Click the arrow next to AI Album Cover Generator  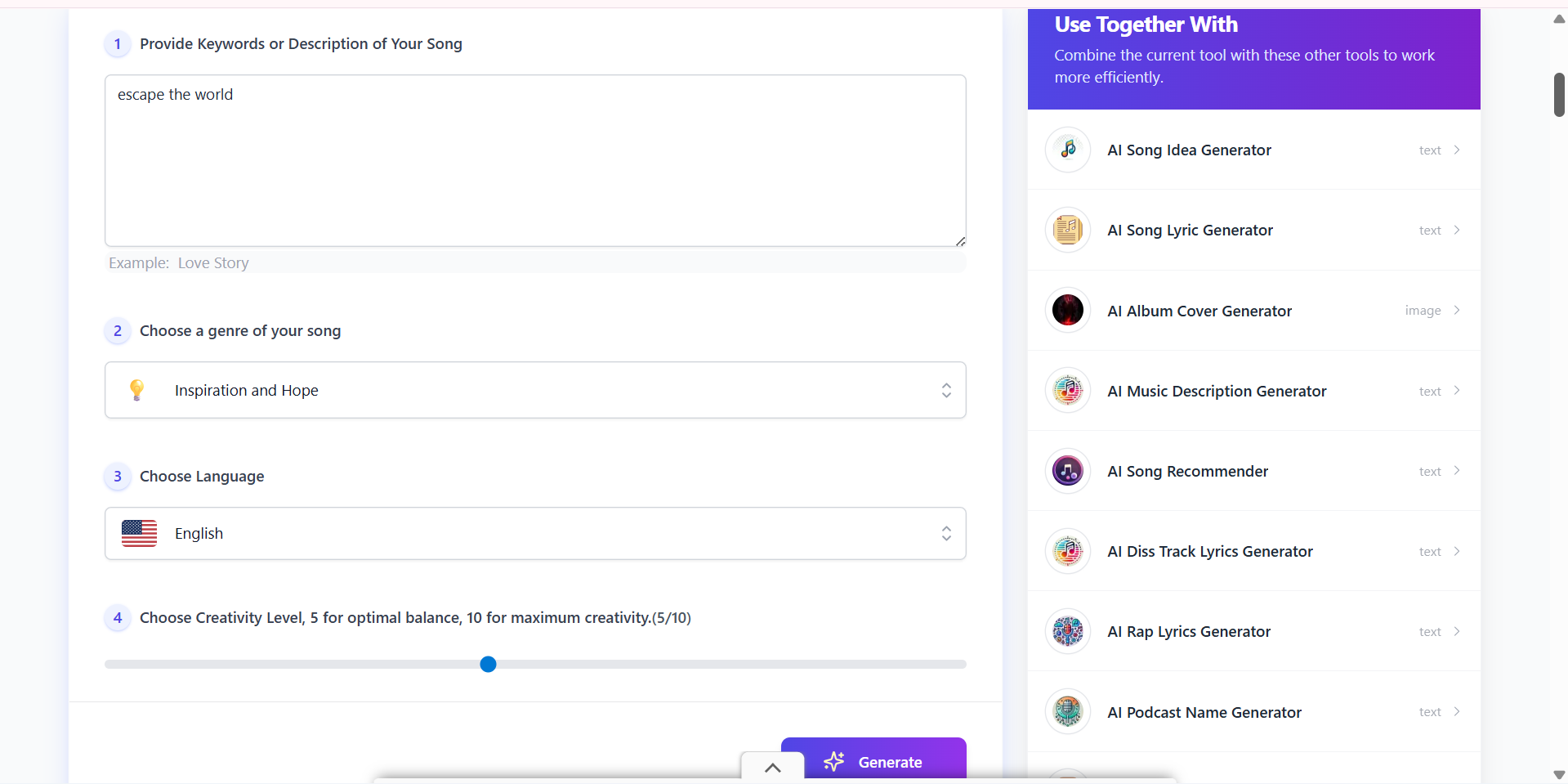pos(1457,311)
